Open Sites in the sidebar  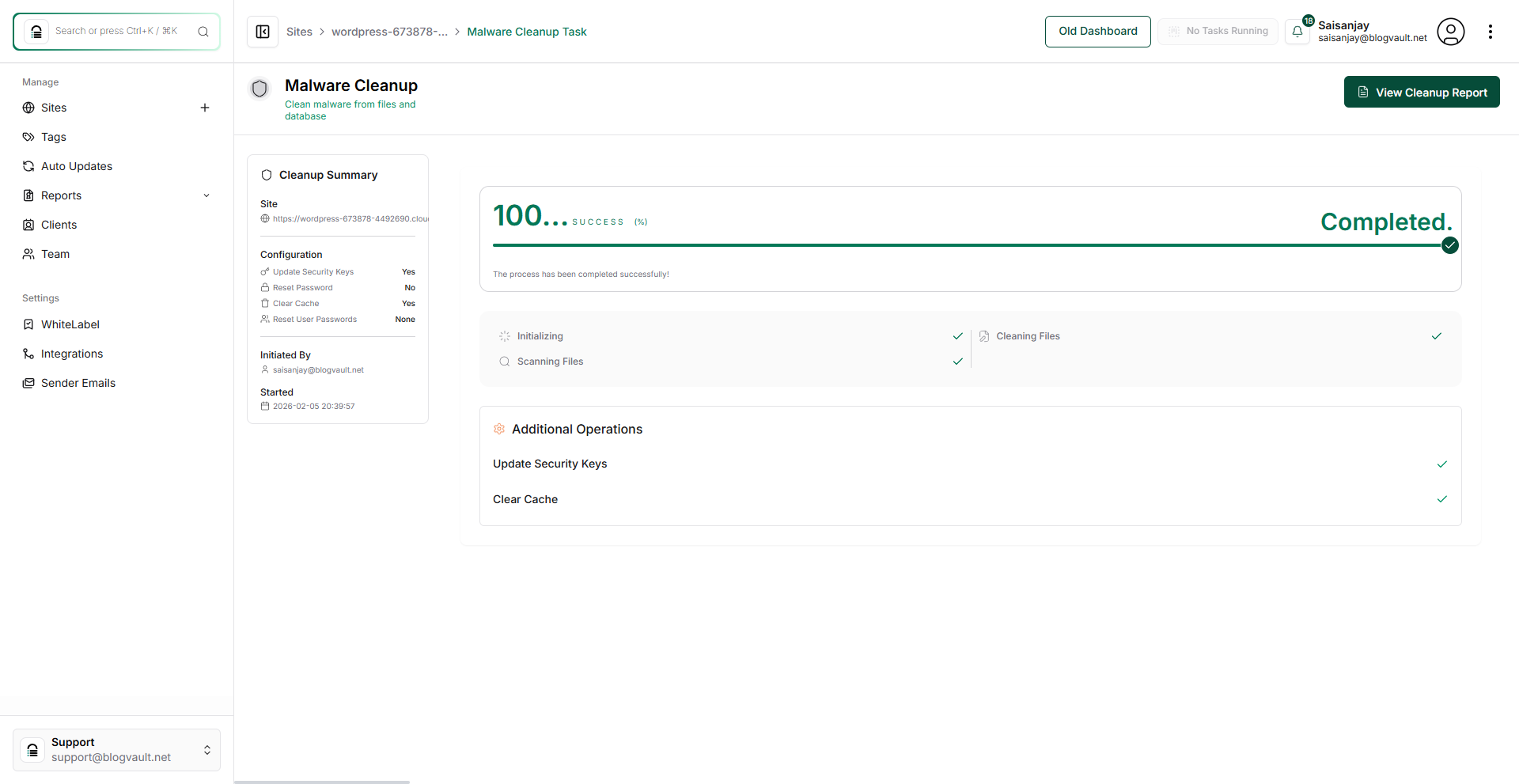point(54,108)
